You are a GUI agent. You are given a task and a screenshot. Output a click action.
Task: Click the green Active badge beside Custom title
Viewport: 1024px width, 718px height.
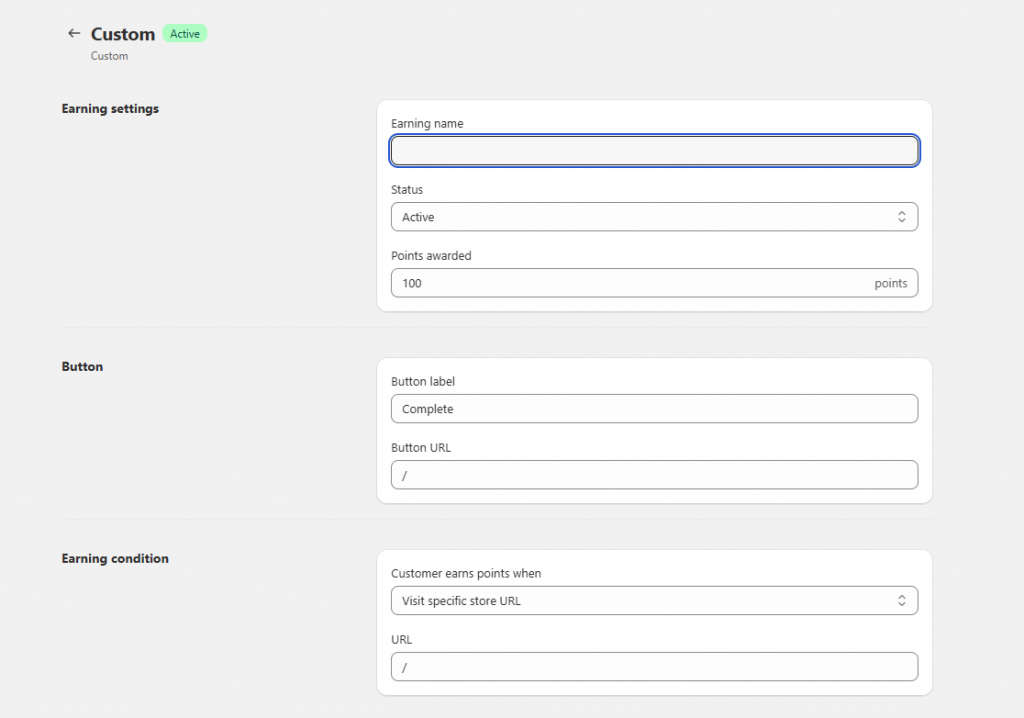184,33
